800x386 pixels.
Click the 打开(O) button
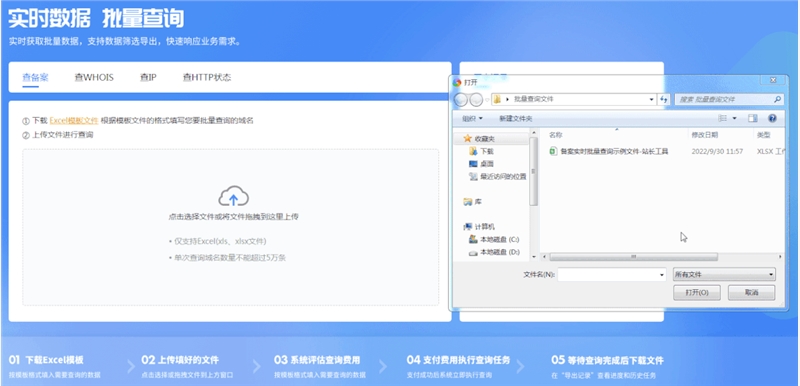point(696,293)
